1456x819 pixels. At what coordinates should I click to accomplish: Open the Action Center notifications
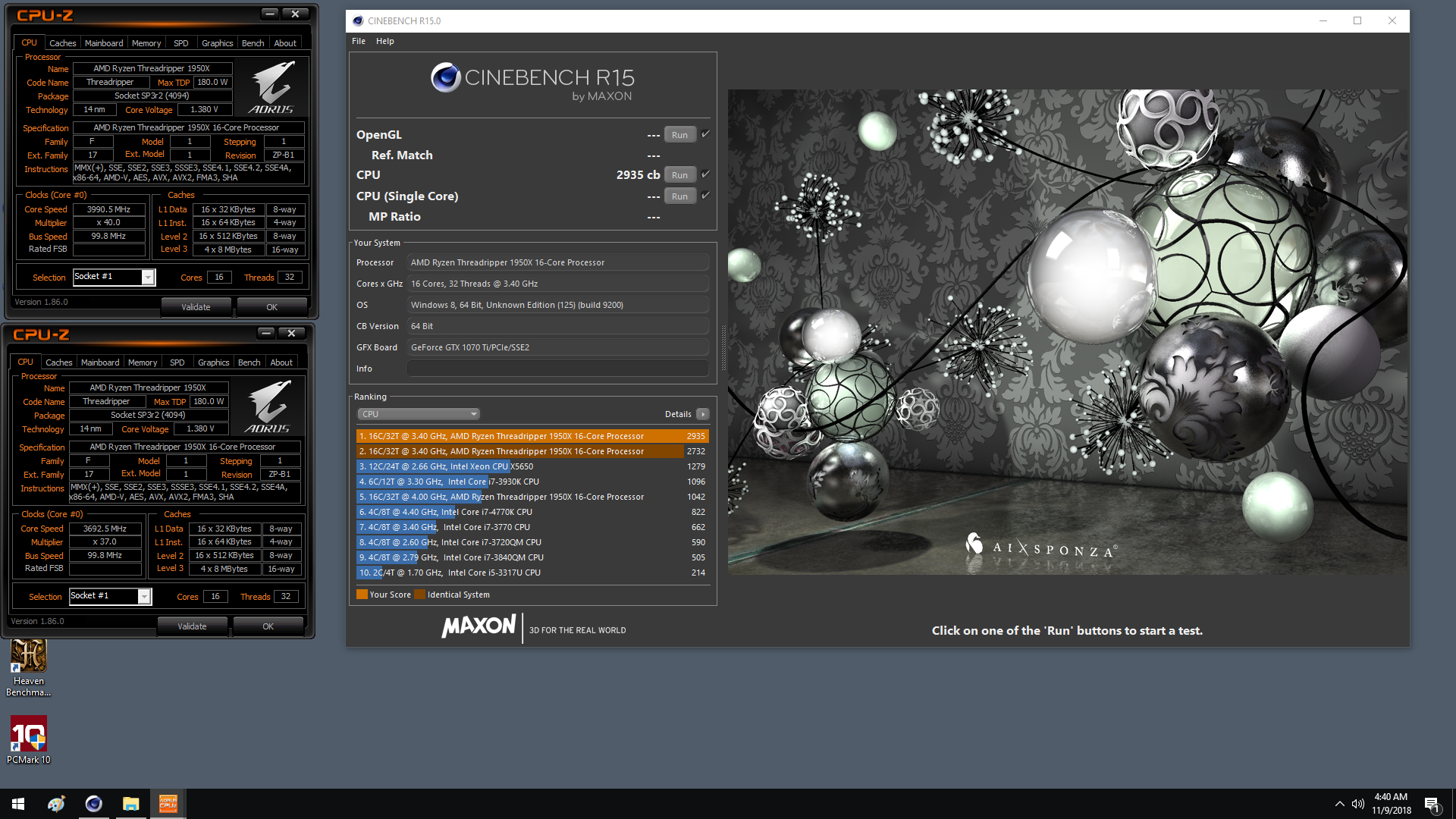point(1432,804)
